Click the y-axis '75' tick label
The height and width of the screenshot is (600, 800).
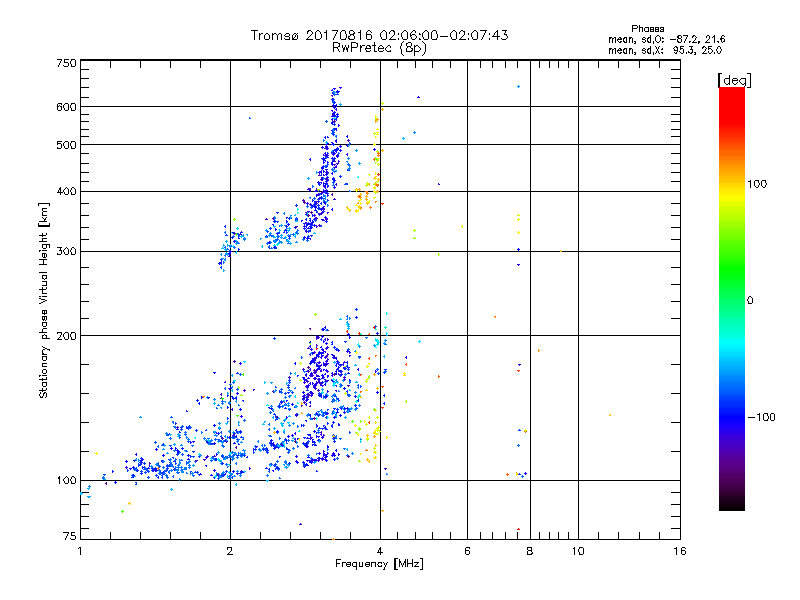click(70, 536)
